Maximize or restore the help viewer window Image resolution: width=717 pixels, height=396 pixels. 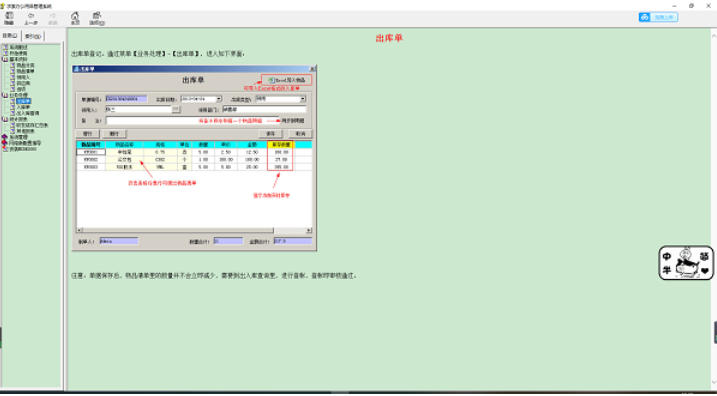691,6
